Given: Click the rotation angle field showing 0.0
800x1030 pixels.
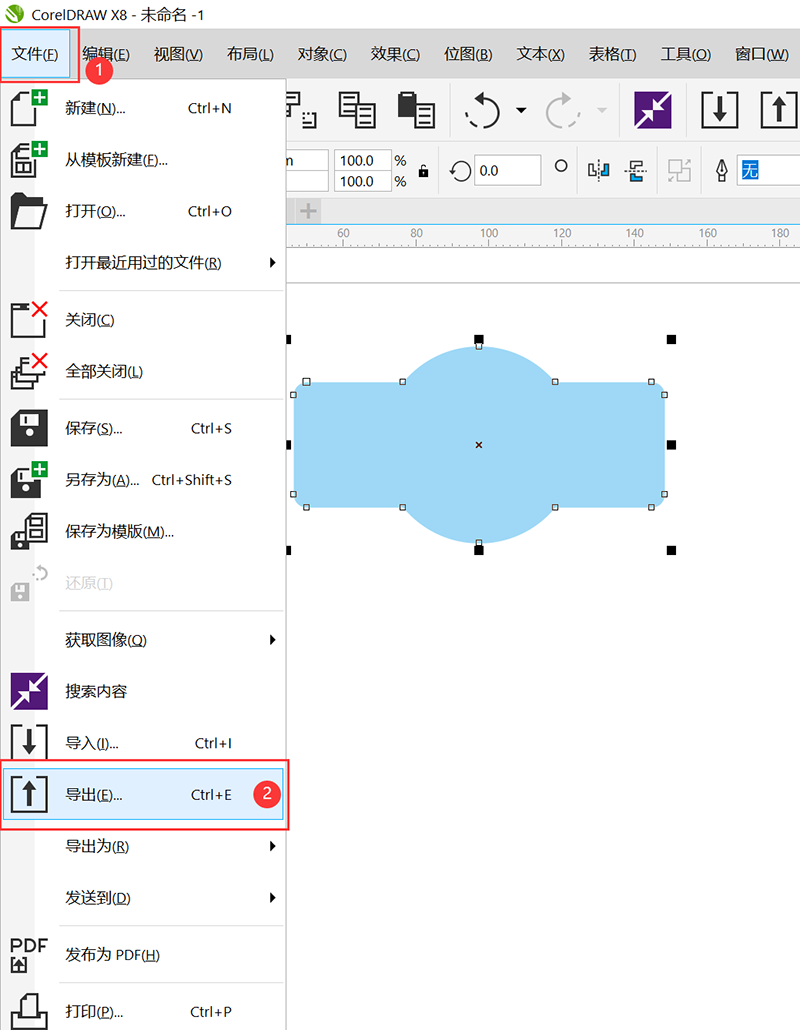Looking at the screenshot, I should pyautogui.click(x=507, y=171).
